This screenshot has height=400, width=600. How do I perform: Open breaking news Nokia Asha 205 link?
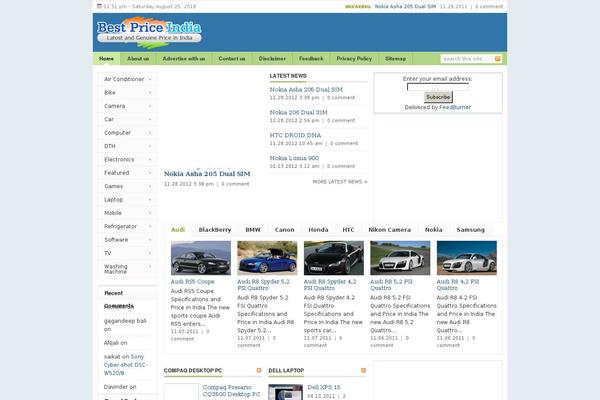tap(405, 7)
